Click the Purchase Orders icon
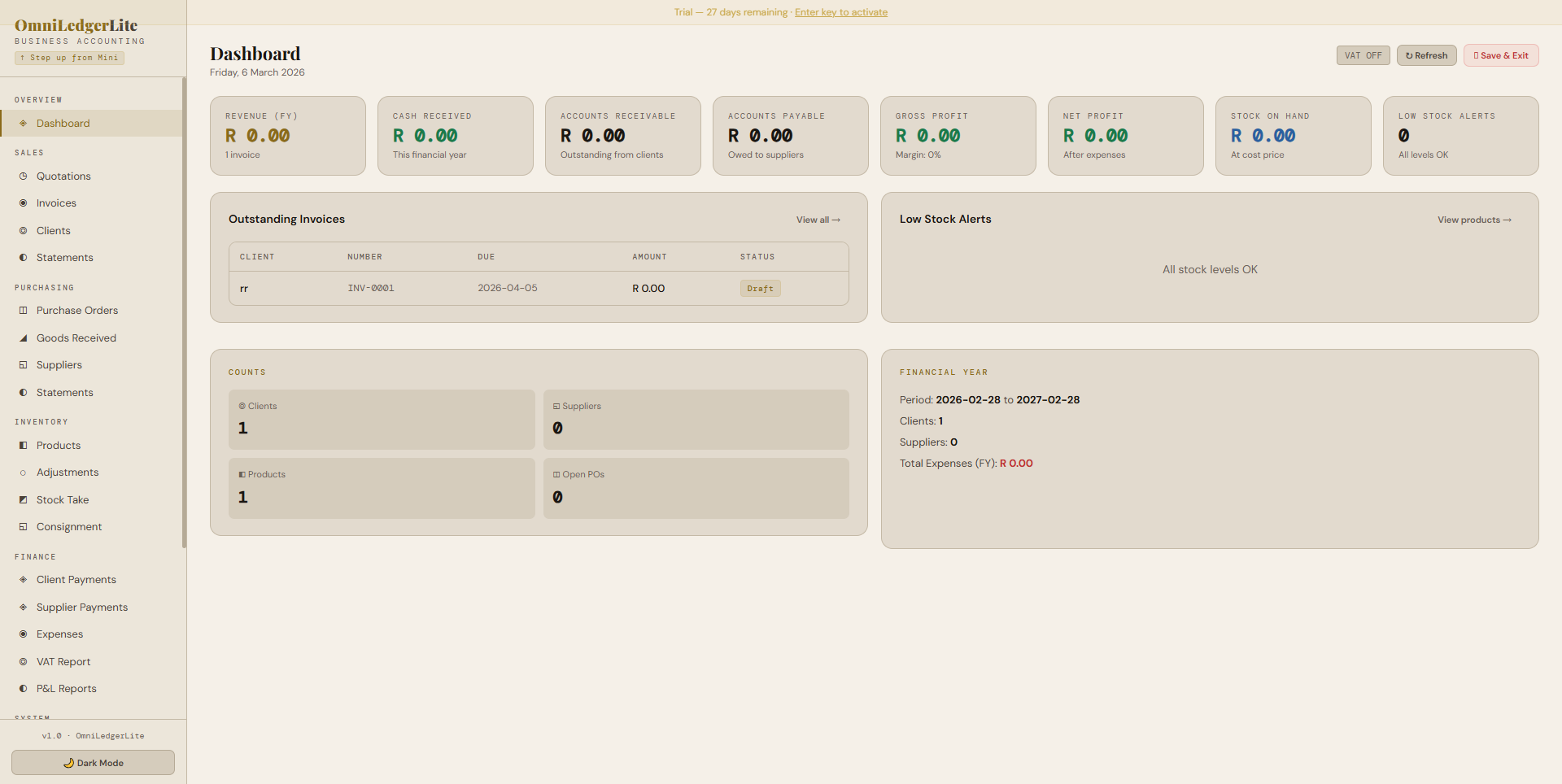This screenshot has width=1562, height=784. pos(23,311)
